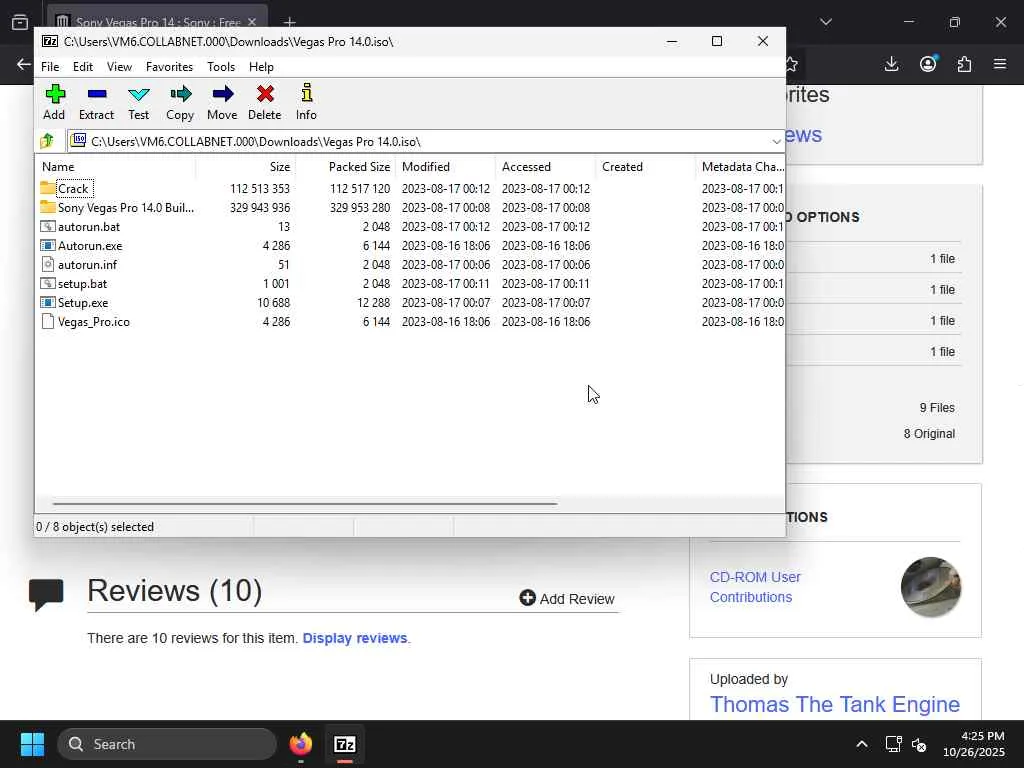
Task: Click the Move toolbar icon
Action: point(222,94)
